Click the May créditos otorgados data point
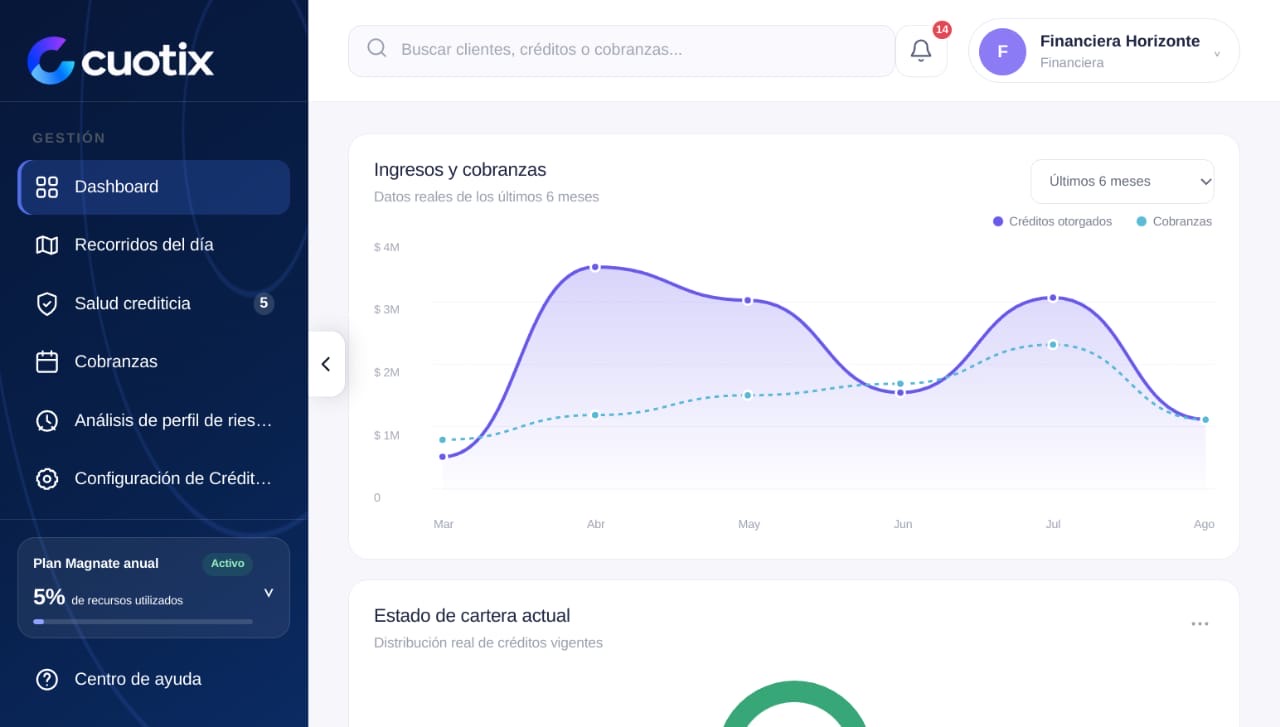The image size is (1280, 727). pos(747,300)
